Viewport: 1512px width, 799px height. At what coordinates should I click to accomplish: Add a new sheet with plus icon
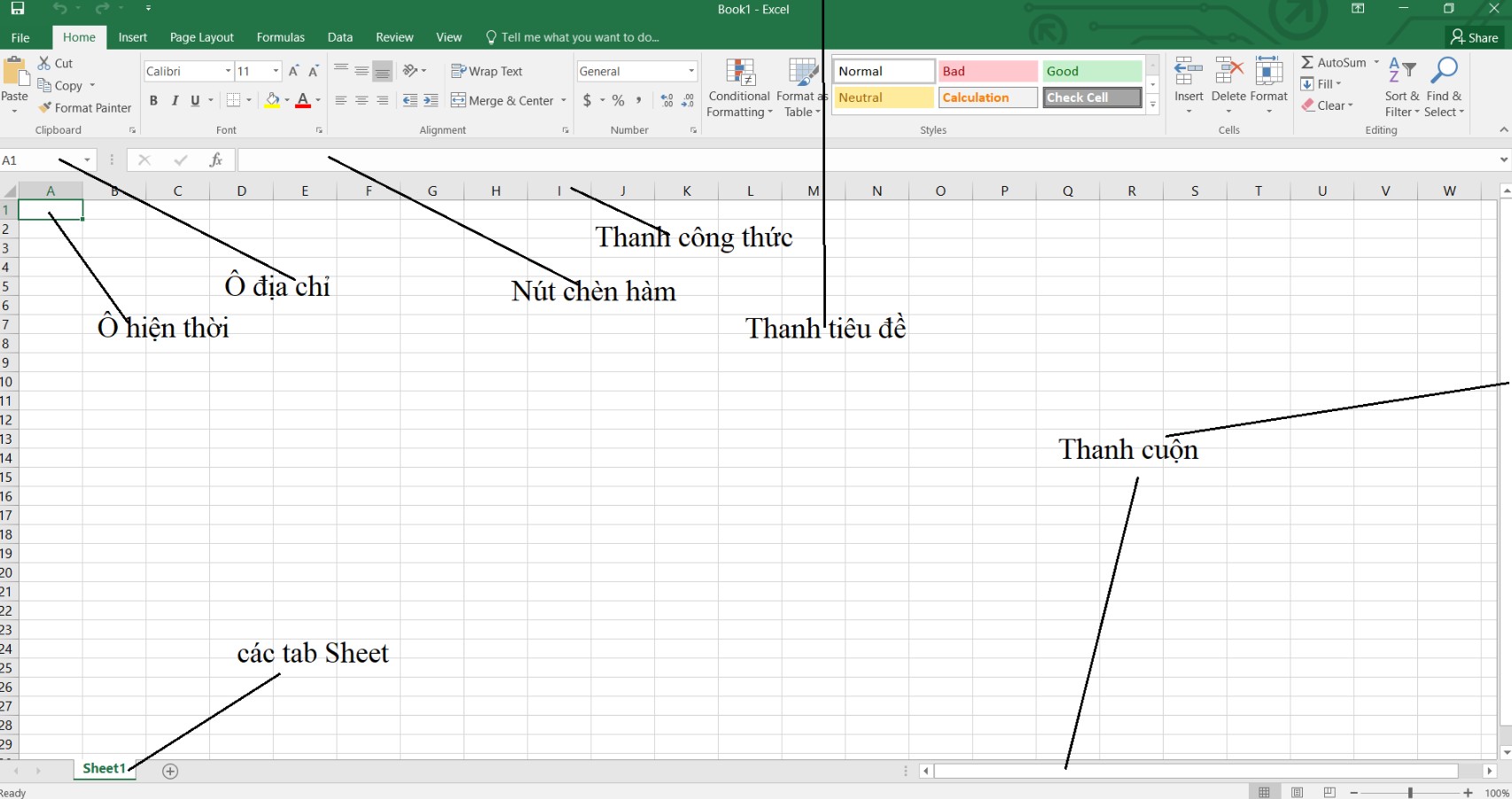(170, 772)
